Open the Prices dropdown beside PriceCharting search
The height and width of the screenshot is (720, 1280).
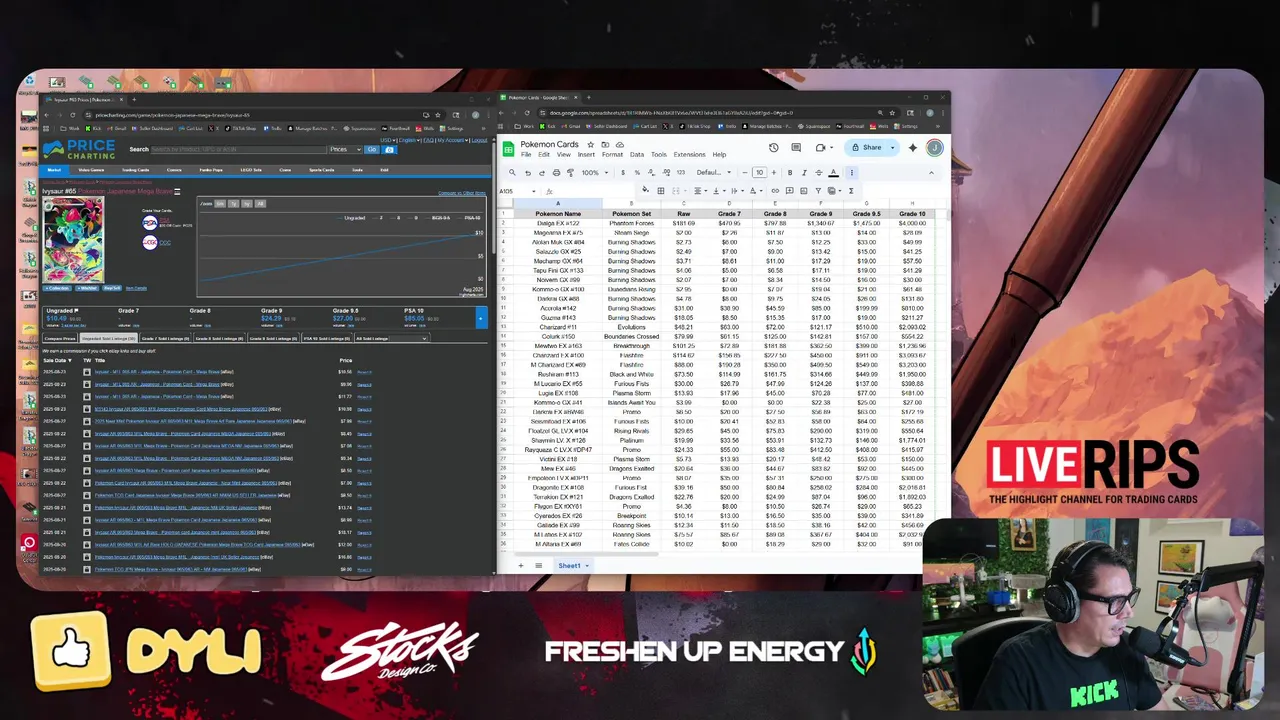point(345,149)
